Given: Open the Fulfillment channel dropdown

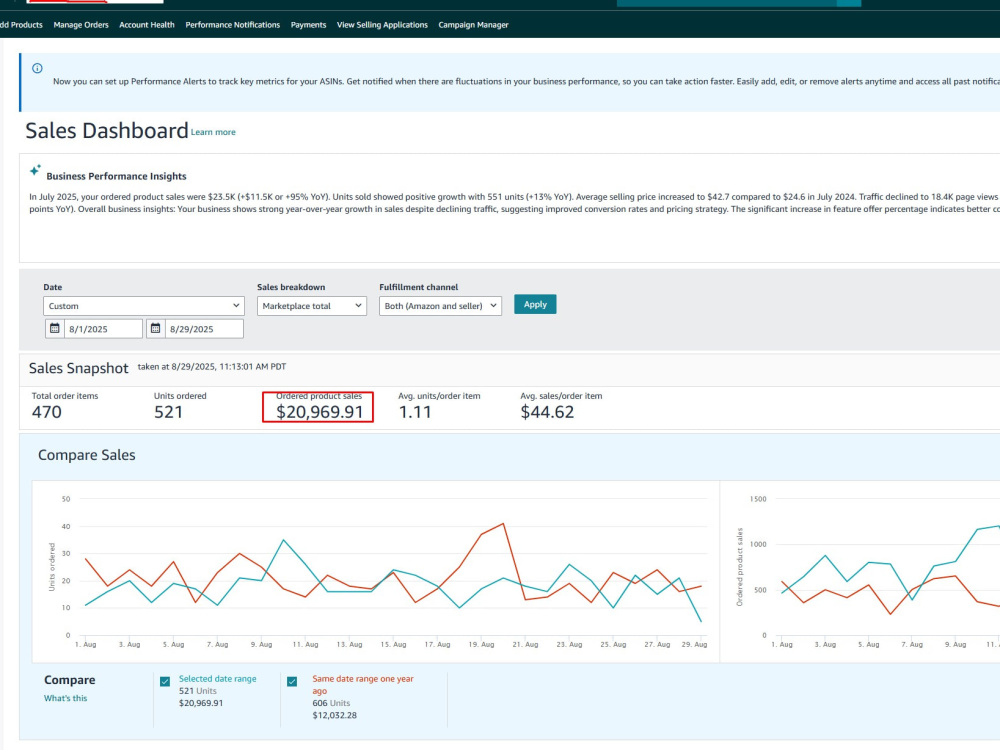Looking at the screenshot, I should [440, 305].
